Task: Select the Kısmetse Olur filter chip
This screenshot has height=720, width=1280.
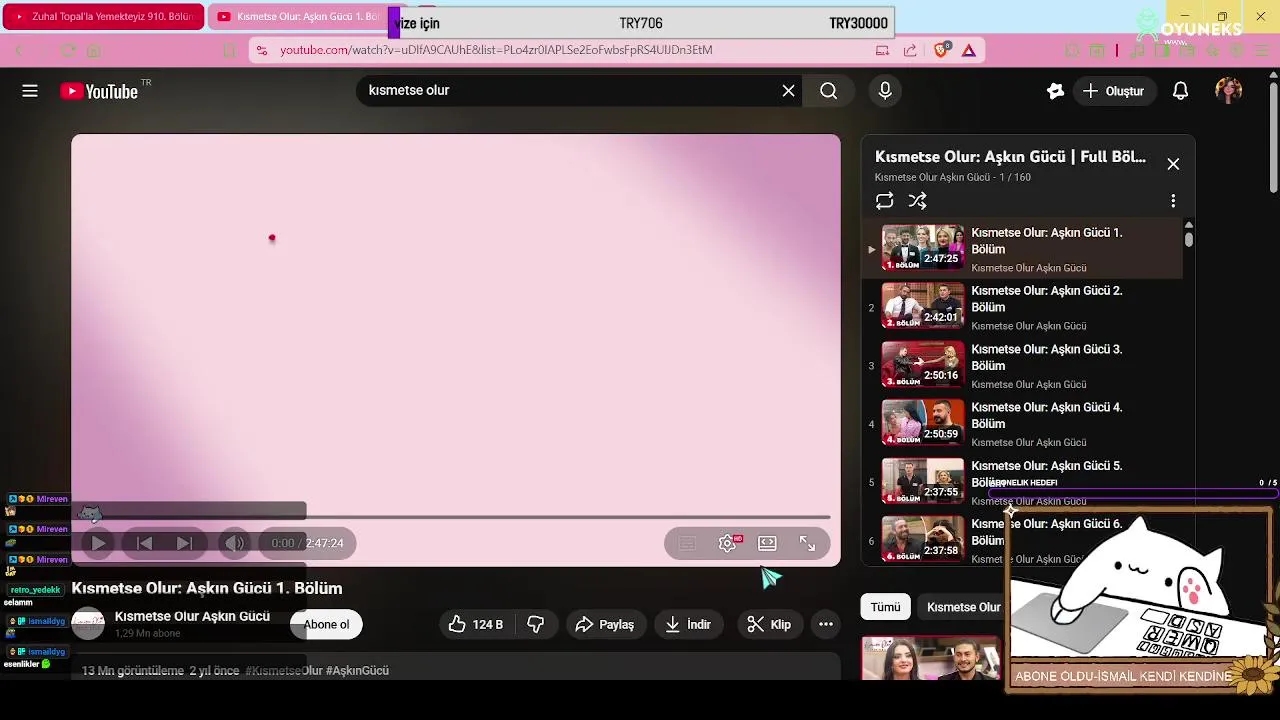Action: [963, 607]
